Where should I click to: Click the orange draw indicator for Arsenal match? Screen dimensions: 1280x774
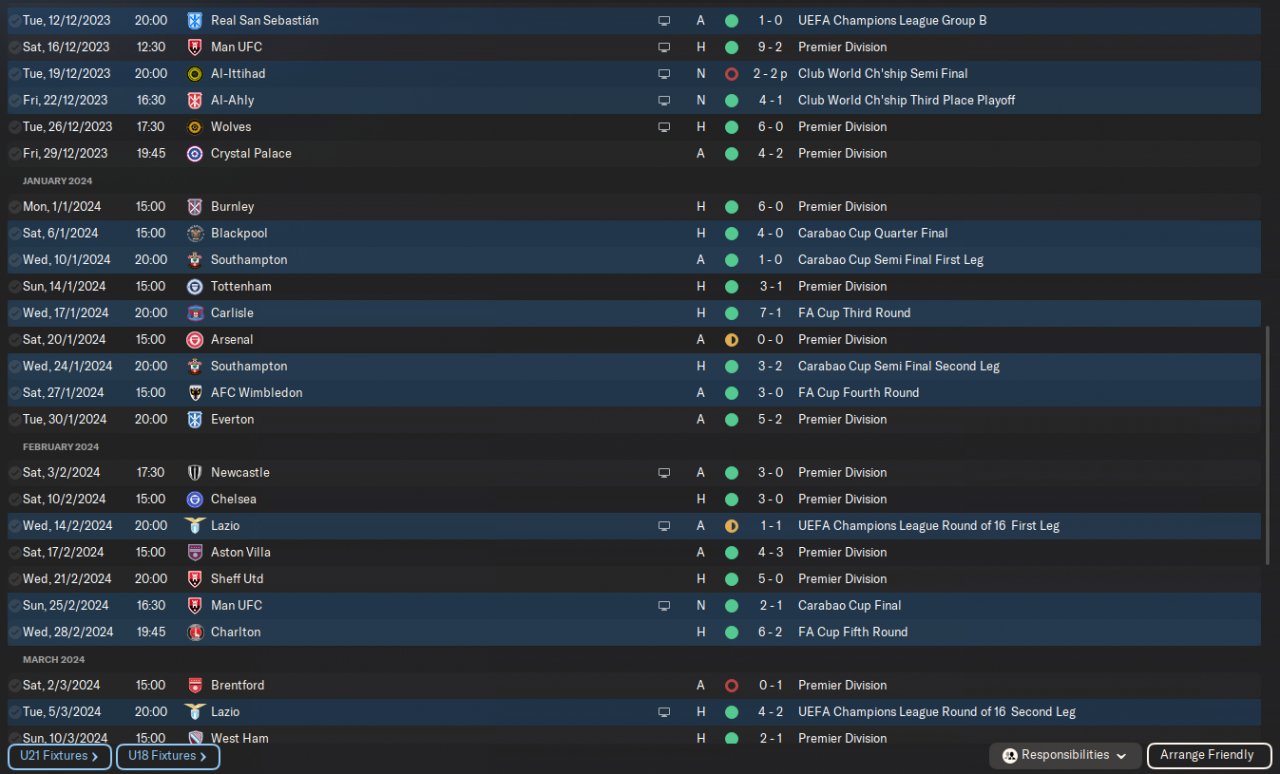pyautogui.click(x=731, y=340)
